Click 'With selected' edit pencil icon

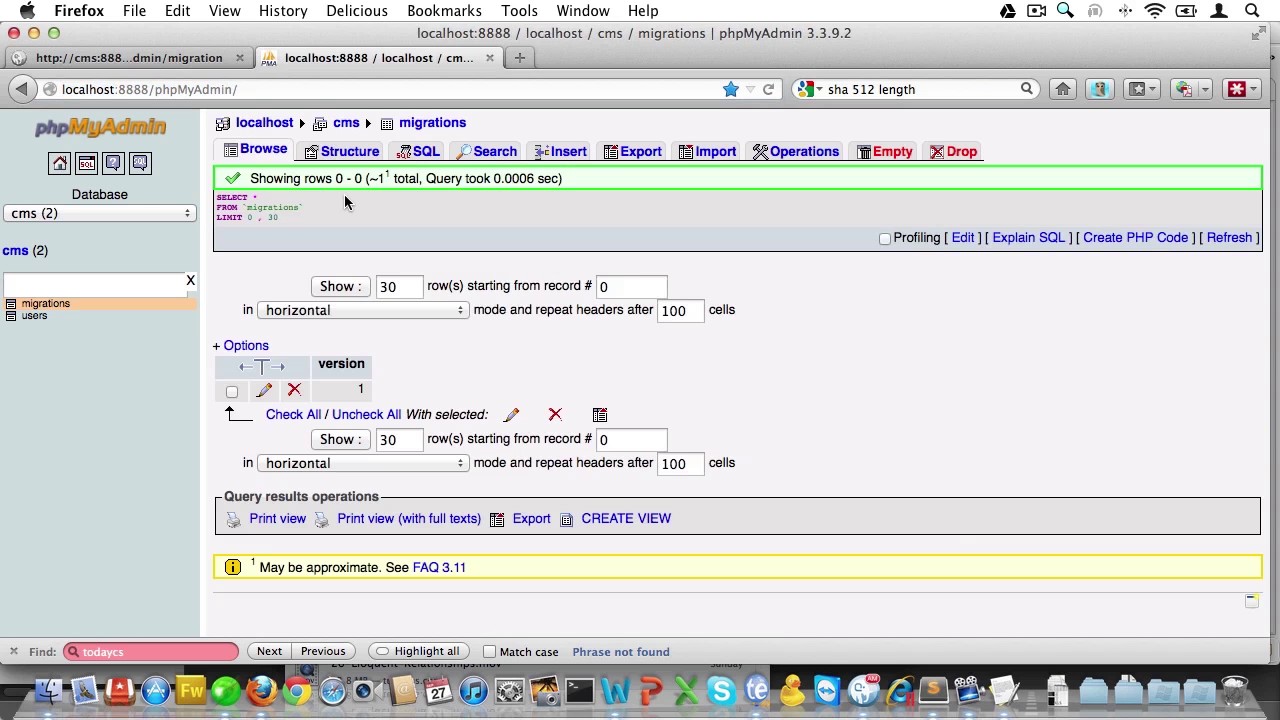coord(511,415)
